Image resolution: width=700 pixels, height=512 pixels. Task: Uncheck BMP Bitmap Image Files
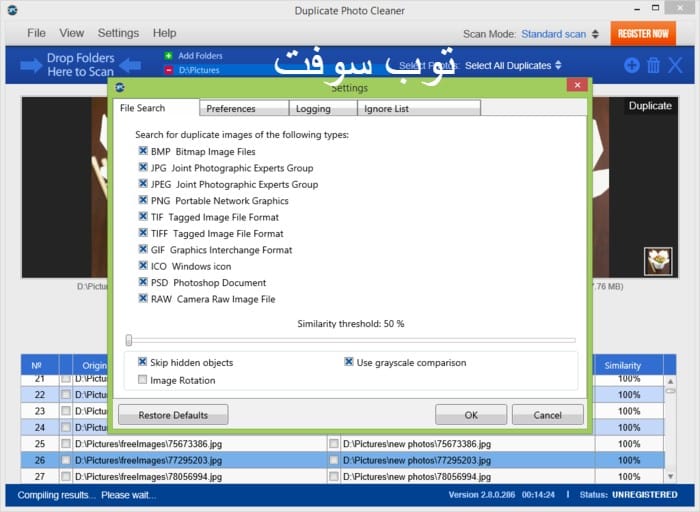tap(143, 151)
